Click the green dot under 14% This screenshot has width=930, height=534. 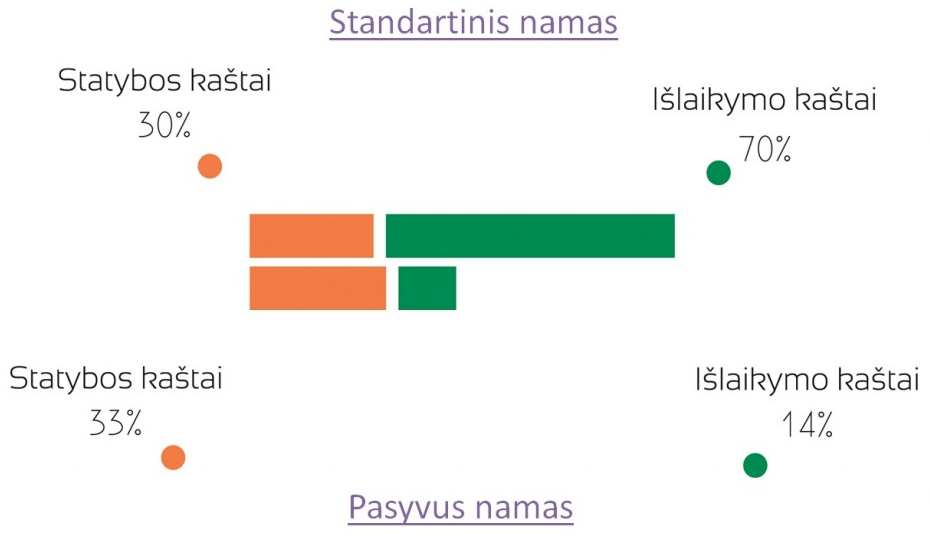(x=755, y=465)
